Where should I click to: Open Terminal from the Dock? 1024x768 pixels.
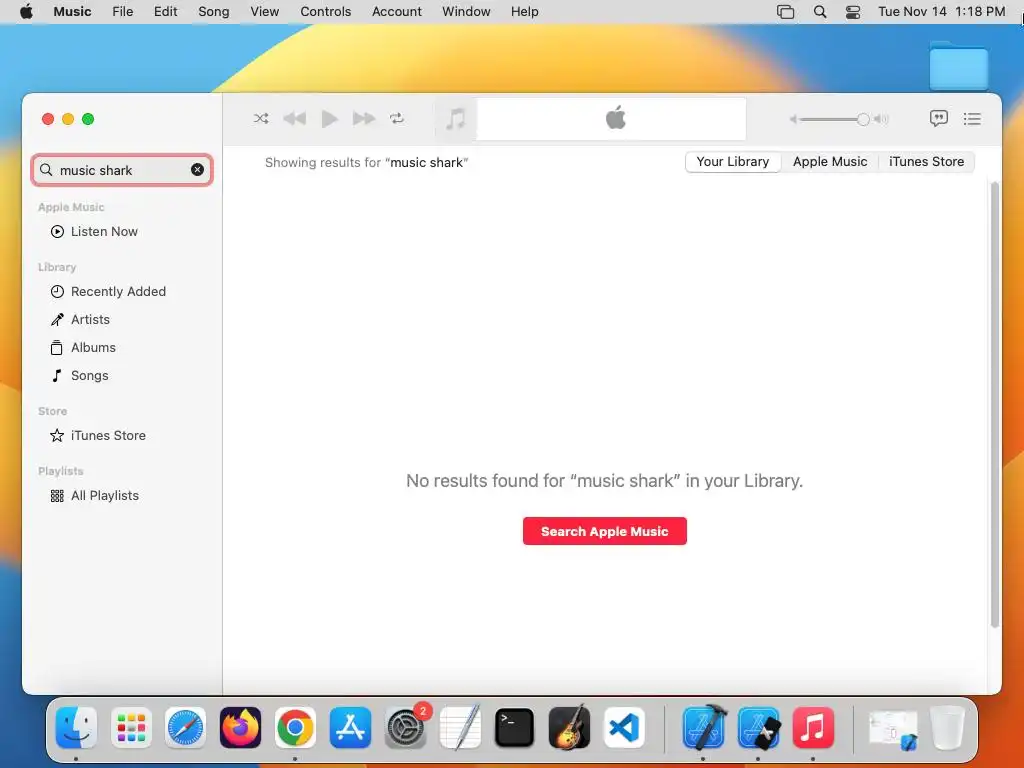tap(515, 728)
